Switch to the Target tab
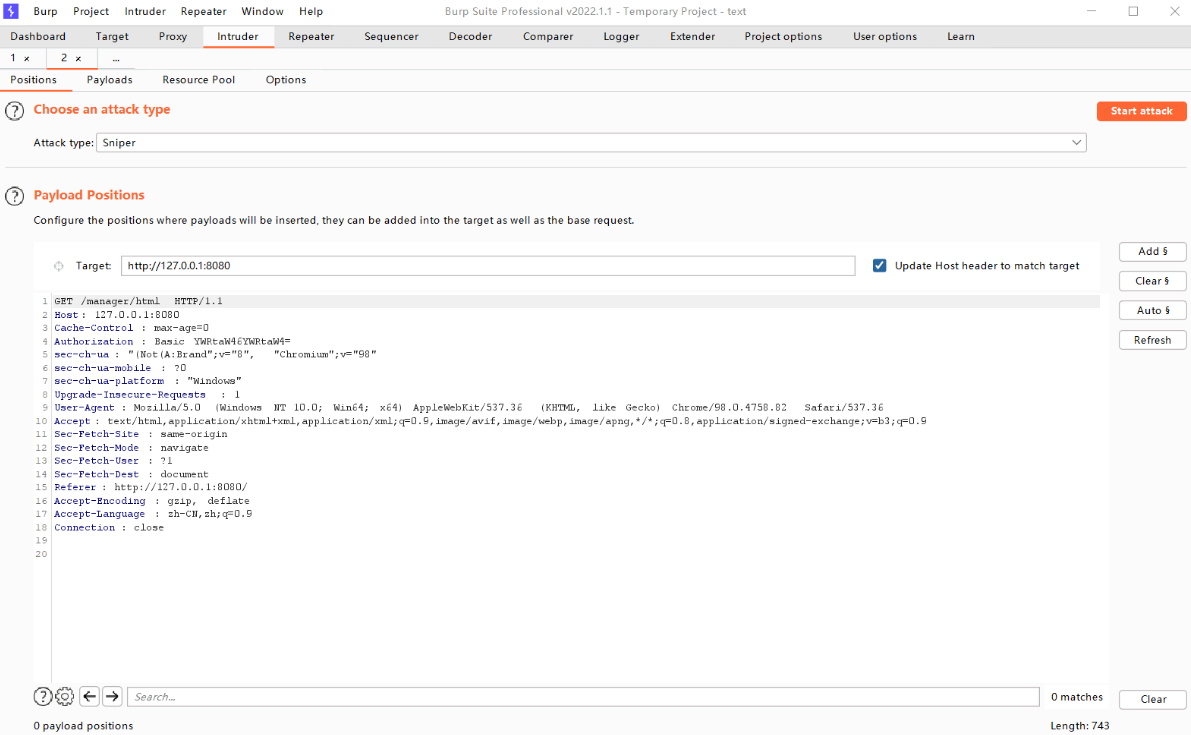 [112, 36]
